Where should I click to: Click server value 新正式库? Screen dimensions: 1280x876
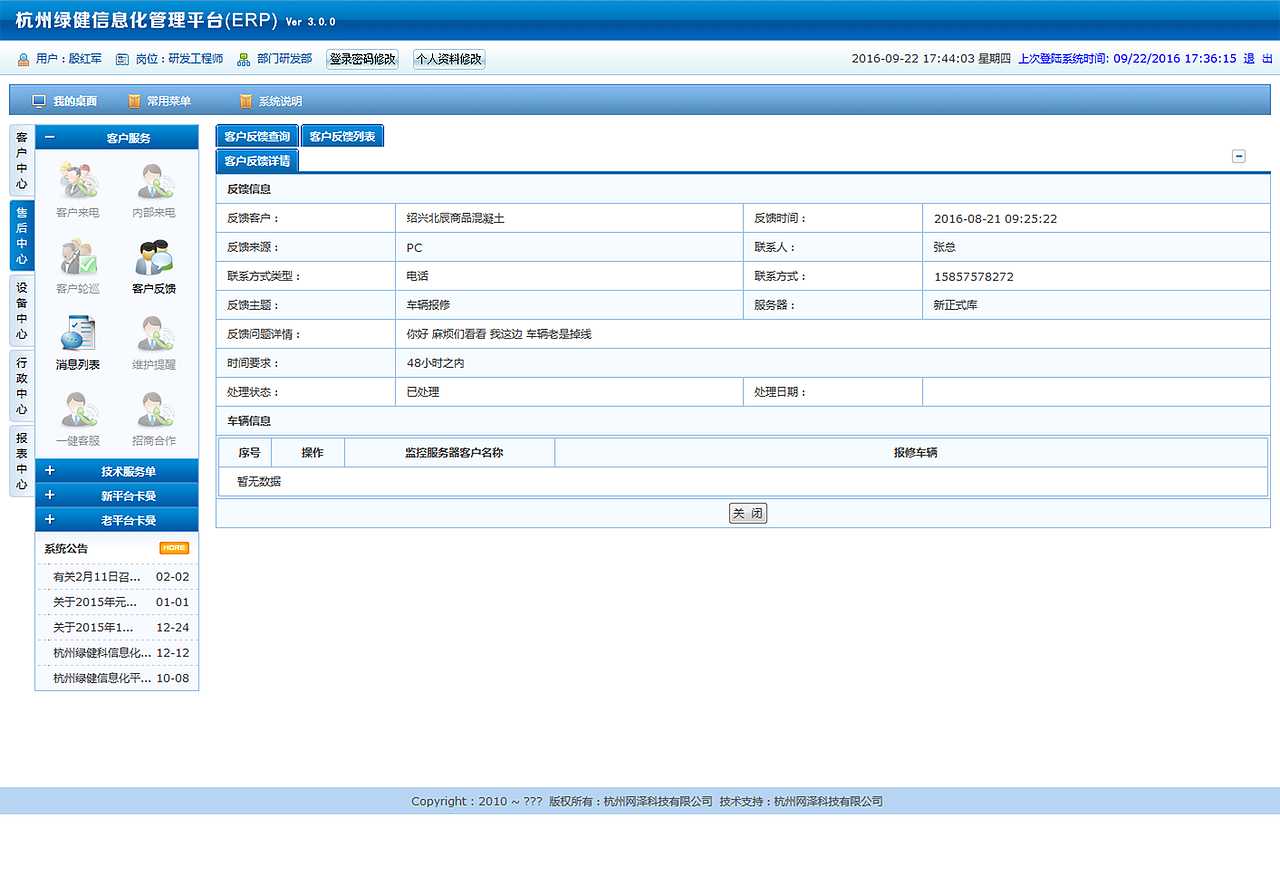(x=955, y=305)
